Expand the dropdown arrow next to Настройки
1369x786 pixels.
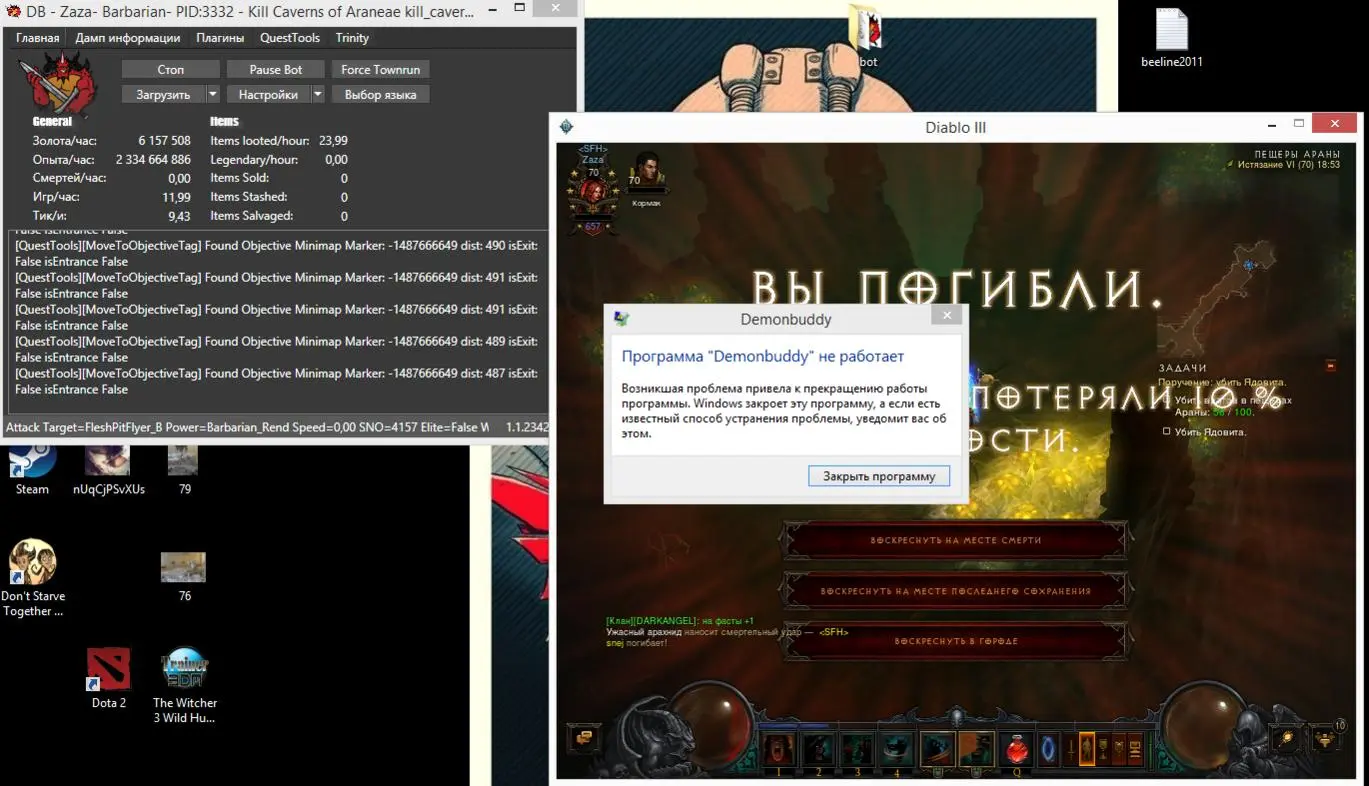click(x=317, y=95)
